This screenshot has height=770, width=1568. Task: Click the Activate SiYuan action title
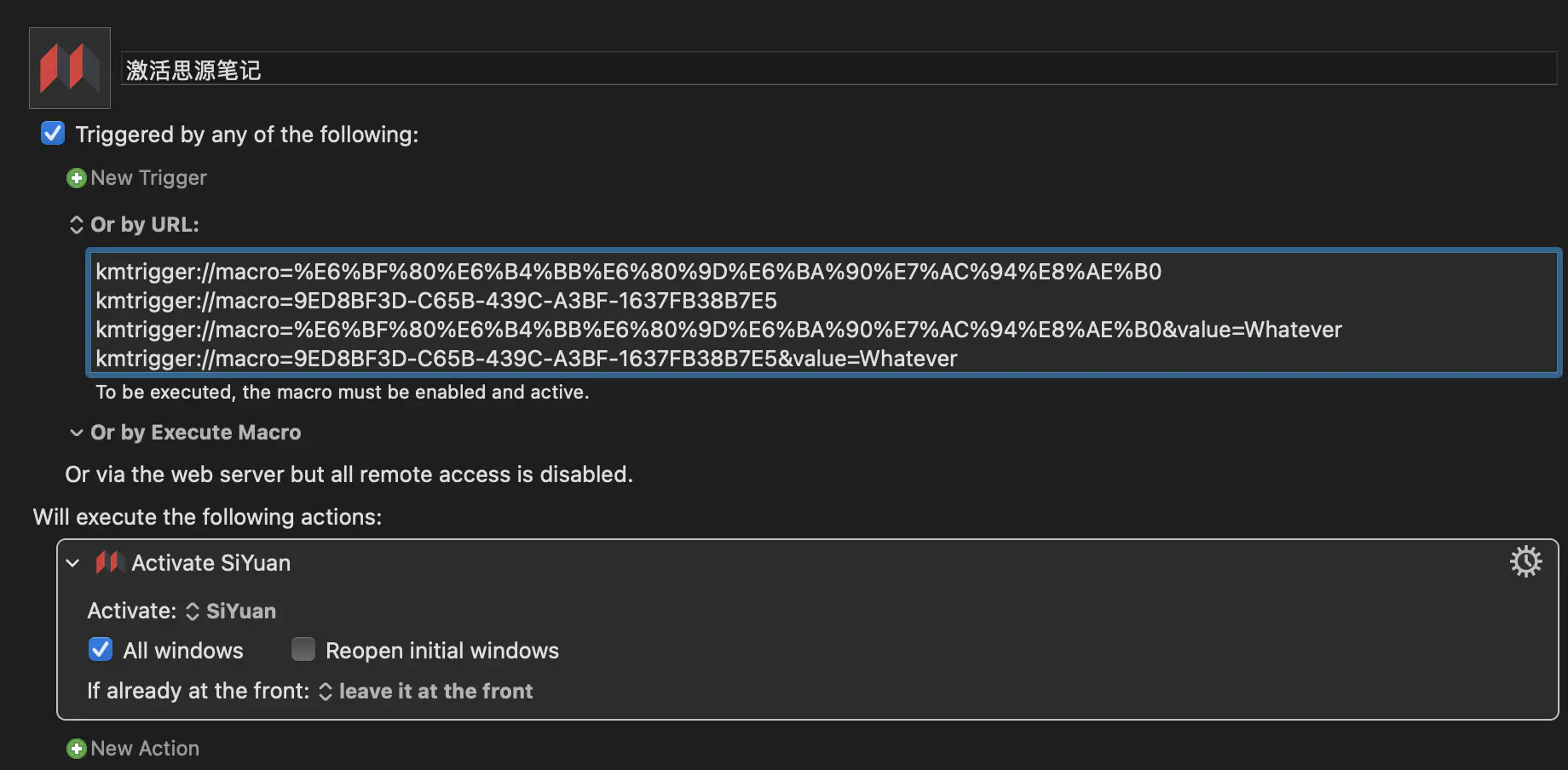210,563
